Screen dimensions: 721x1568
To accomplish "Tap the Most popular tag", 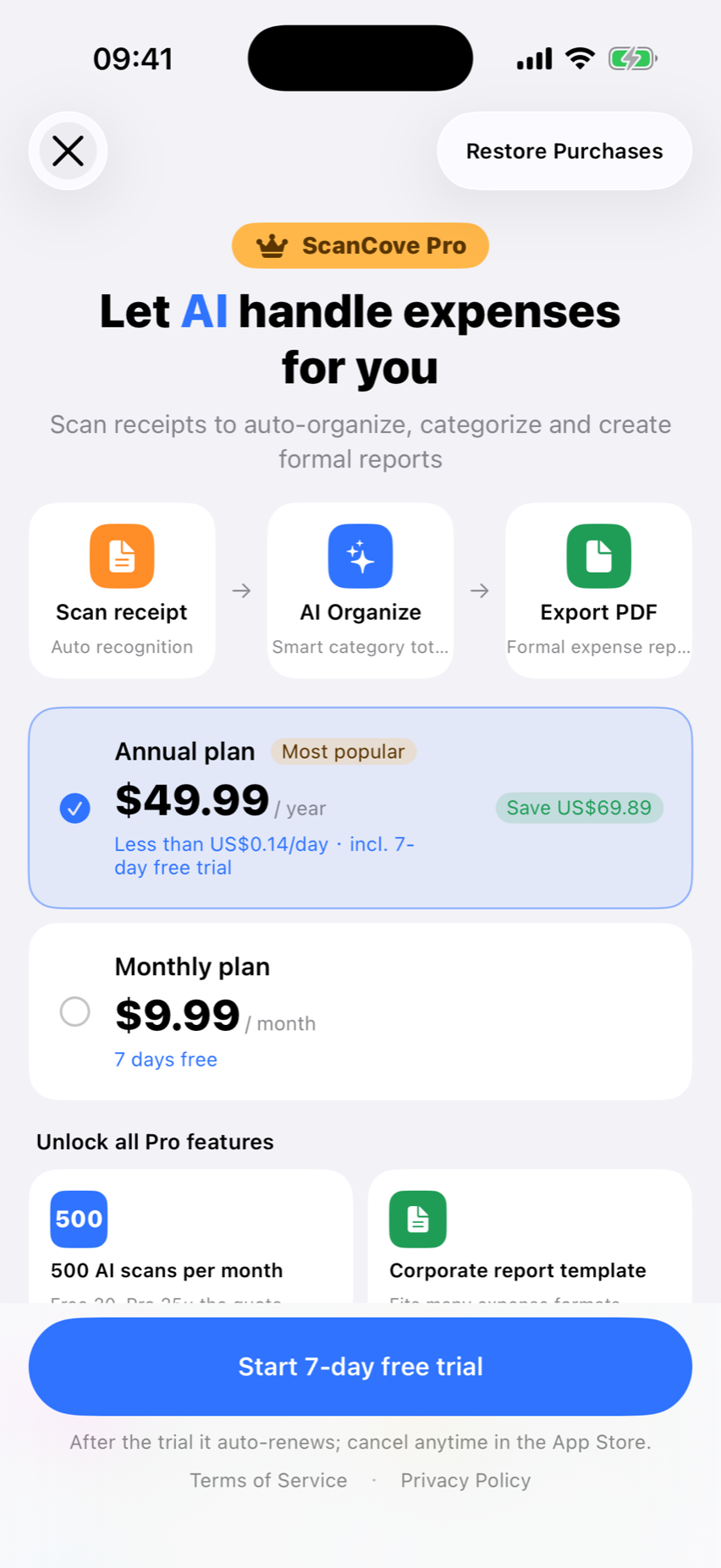I will pyautogui.click(x=343, y=752).
